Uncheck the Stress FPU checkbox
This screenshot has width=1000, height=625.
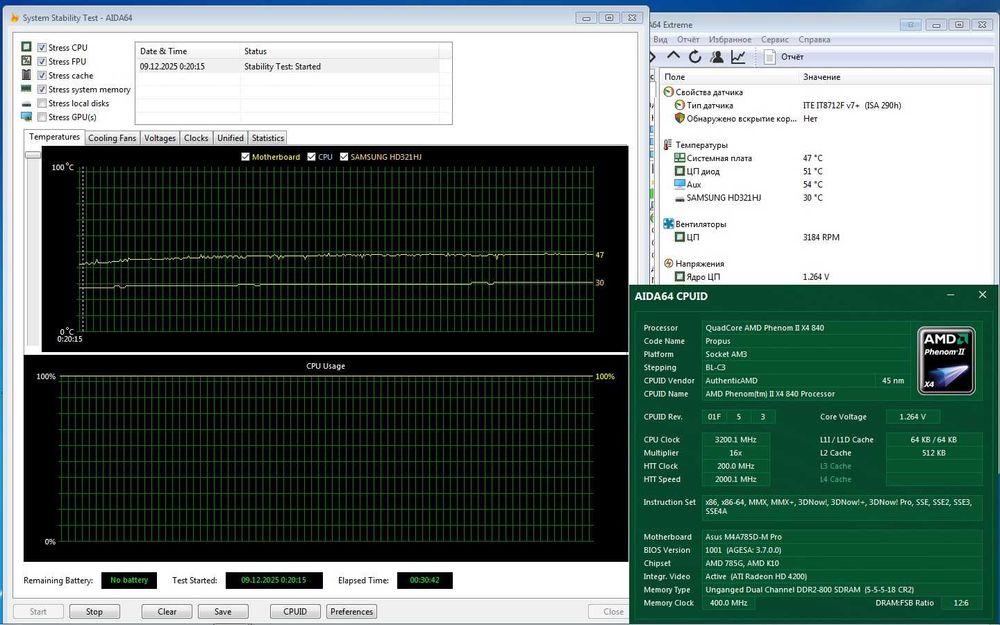(42, 61)
